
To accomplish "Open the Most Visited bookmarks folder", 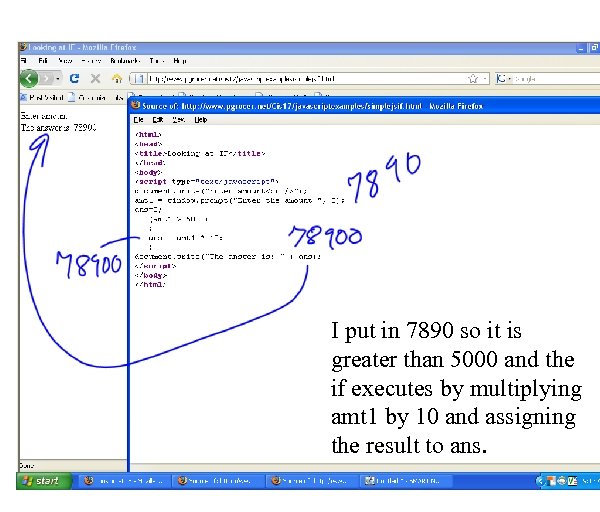I will click(x=42, y=98).
